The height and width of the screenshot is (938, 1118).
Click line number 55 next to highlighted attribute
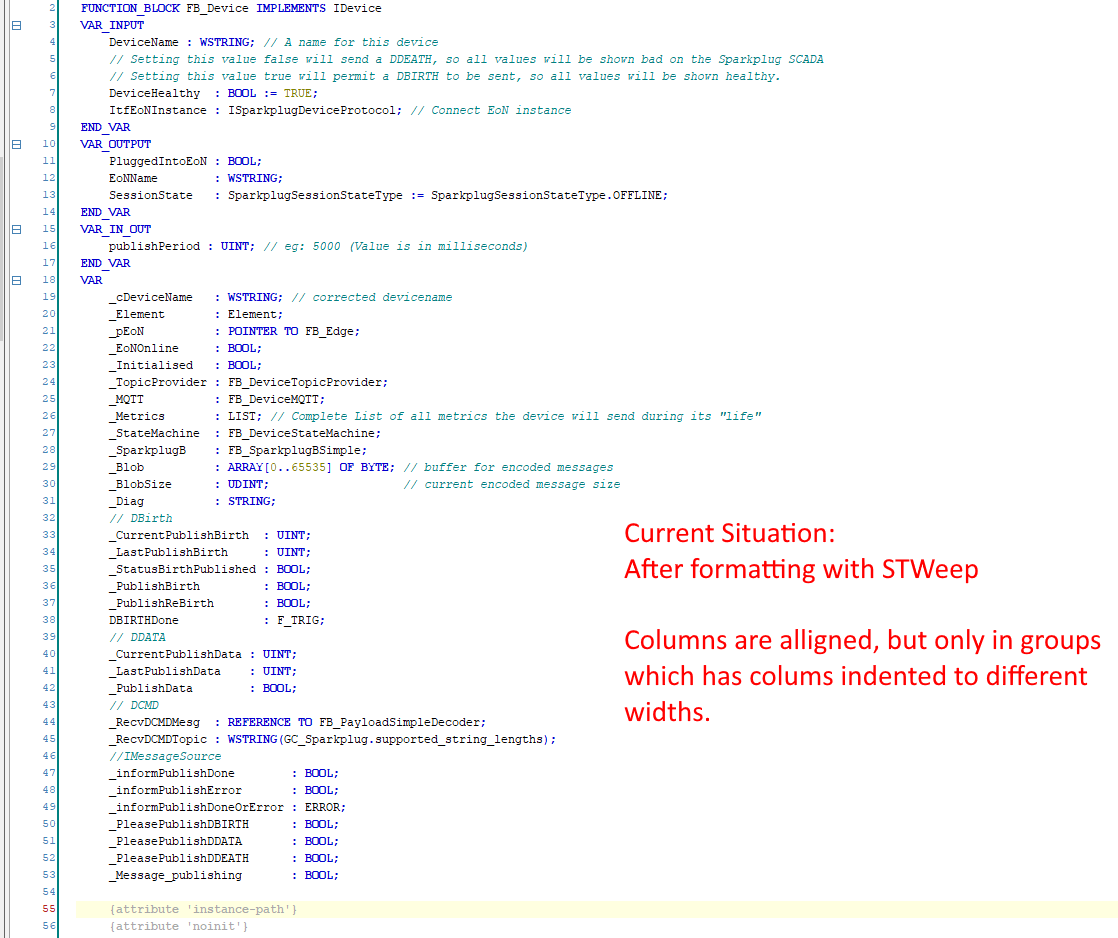click(46, 909)
